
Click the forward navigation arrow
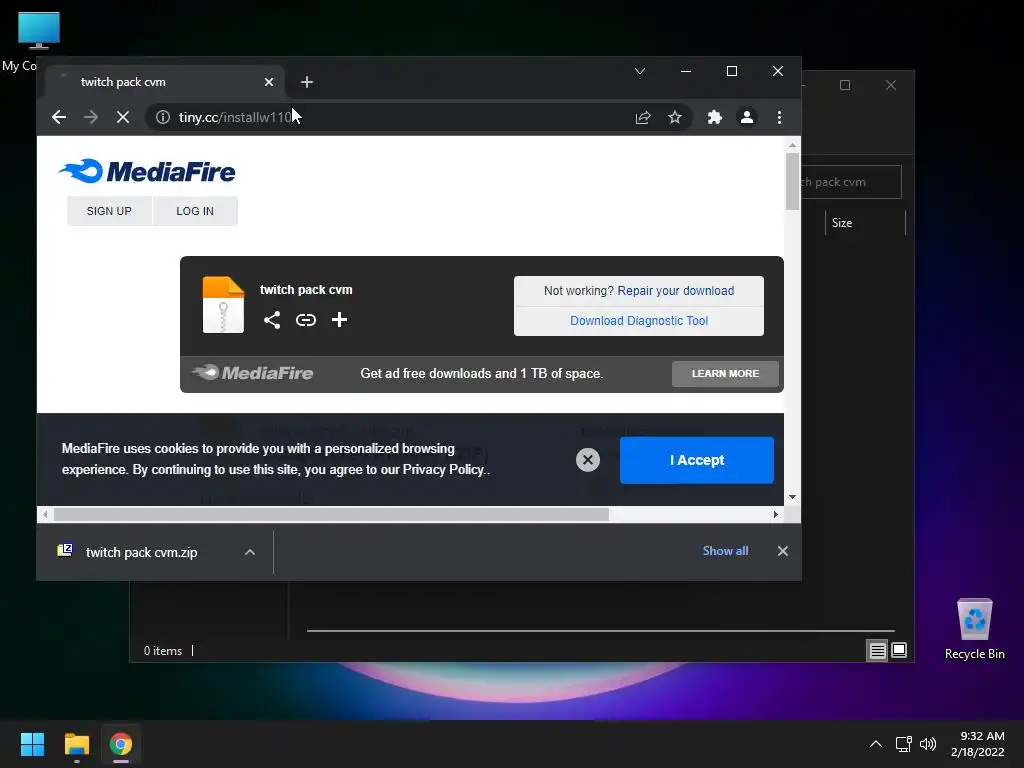[91, 117]
